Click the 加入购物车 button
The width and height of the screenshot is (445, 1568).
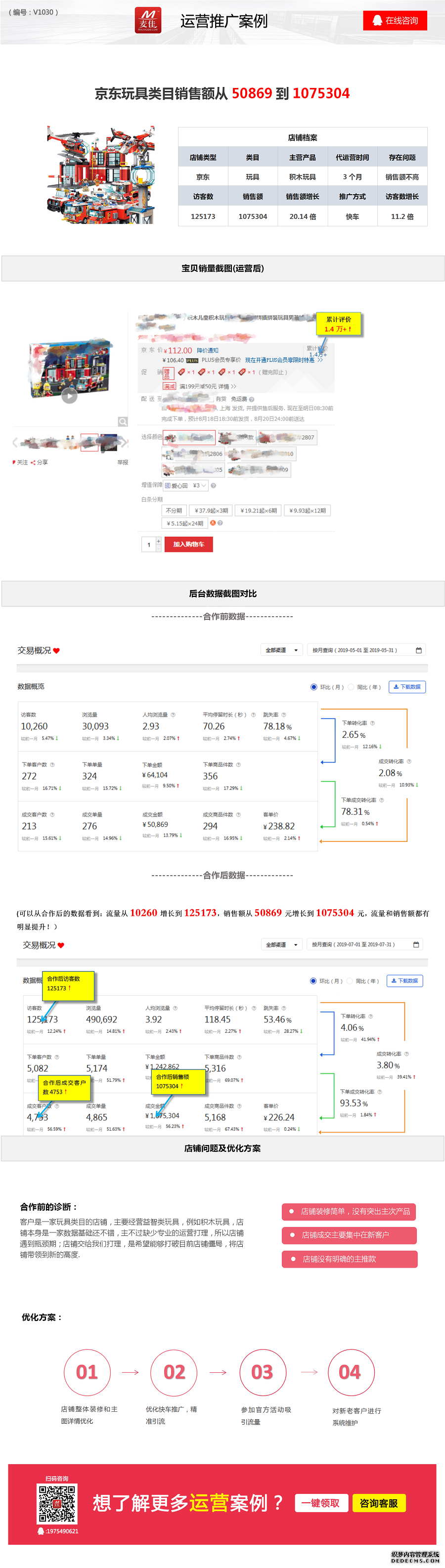(189, 544)
